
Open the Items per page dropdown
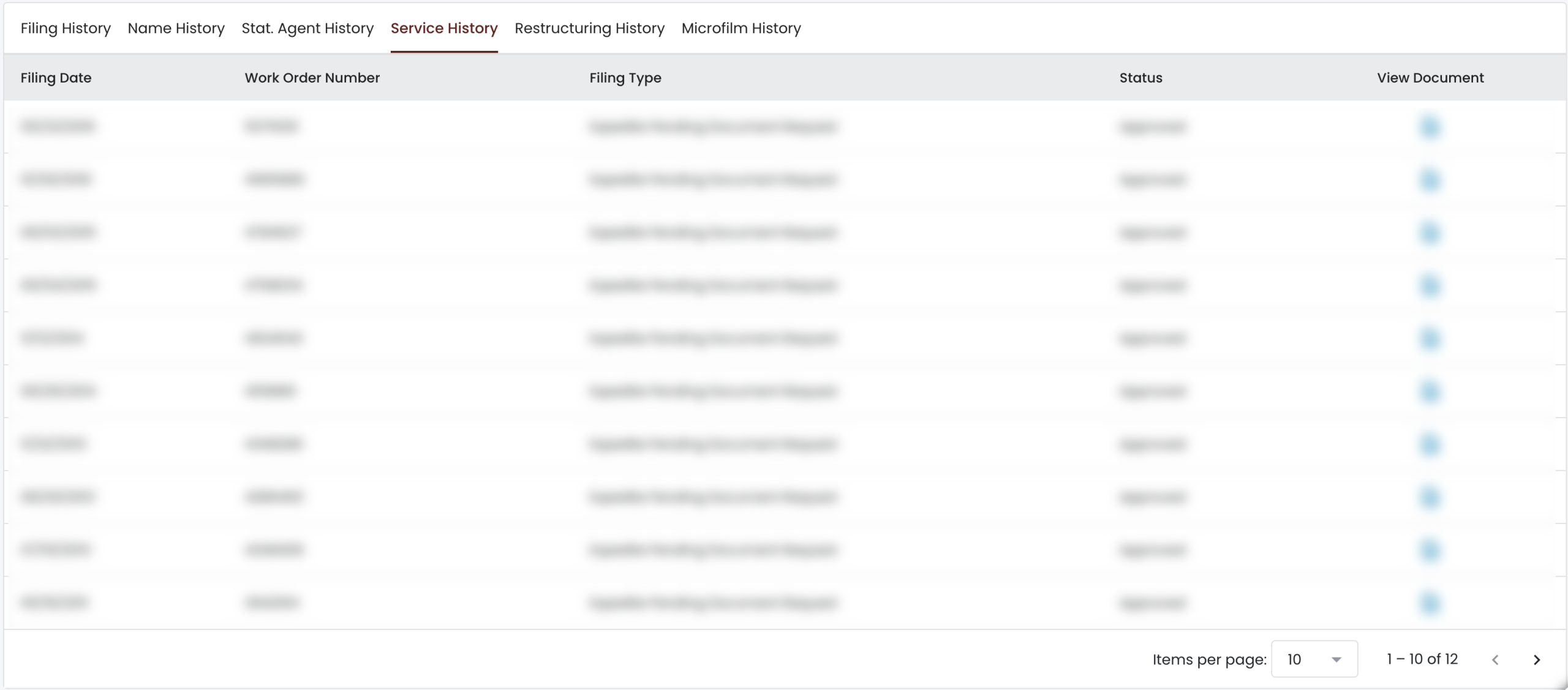click(1314, 659)
